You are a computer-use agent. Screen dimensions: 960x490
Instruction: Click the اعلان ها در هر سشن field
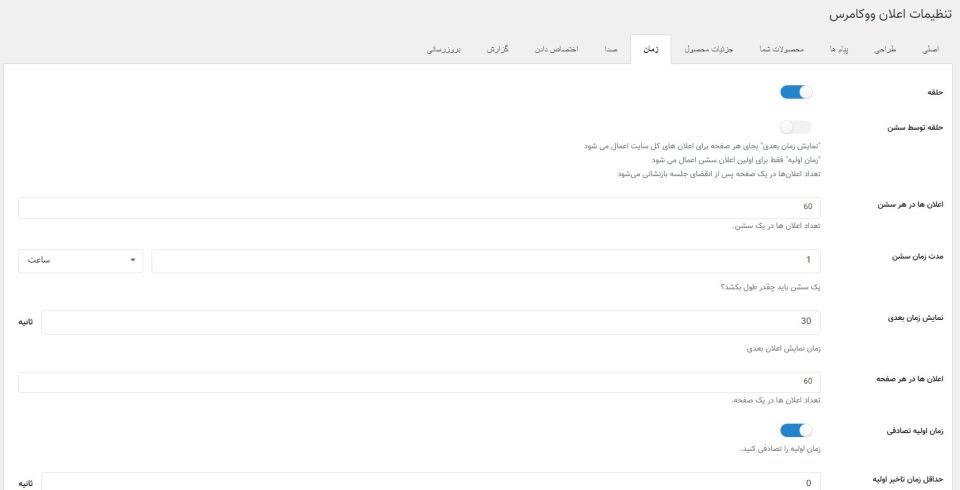coord(420,207)
